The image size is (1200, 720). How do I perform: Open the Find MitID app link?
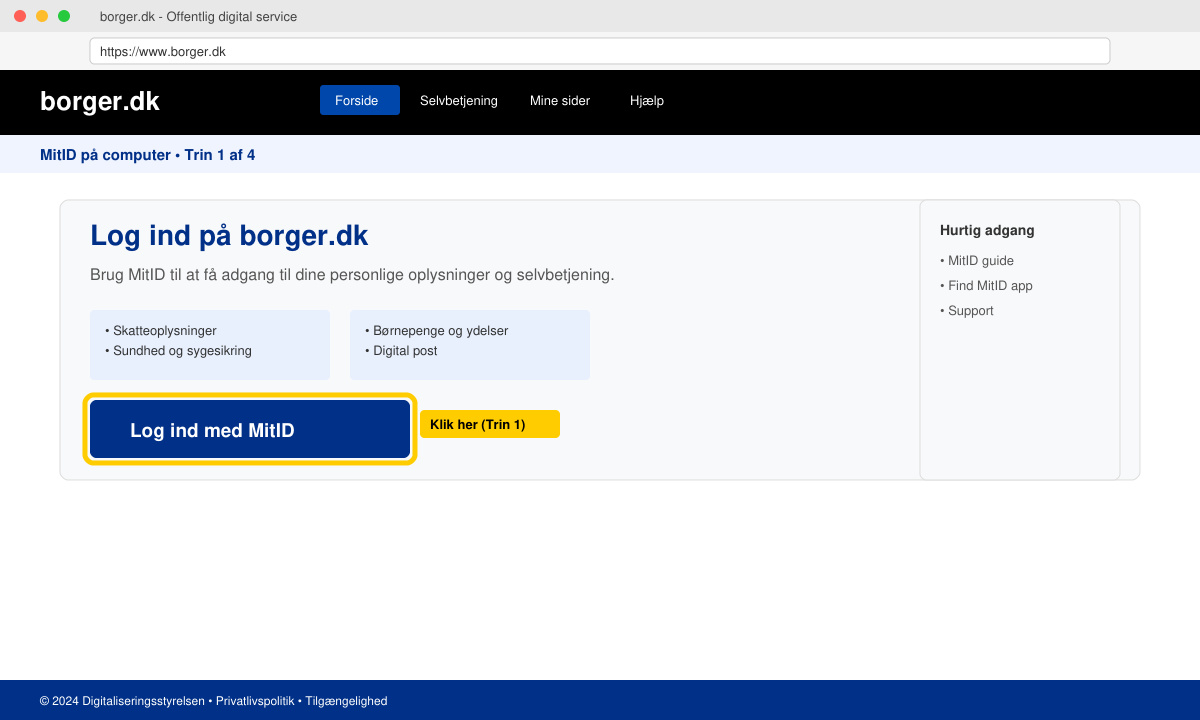(x=986, y=286)
